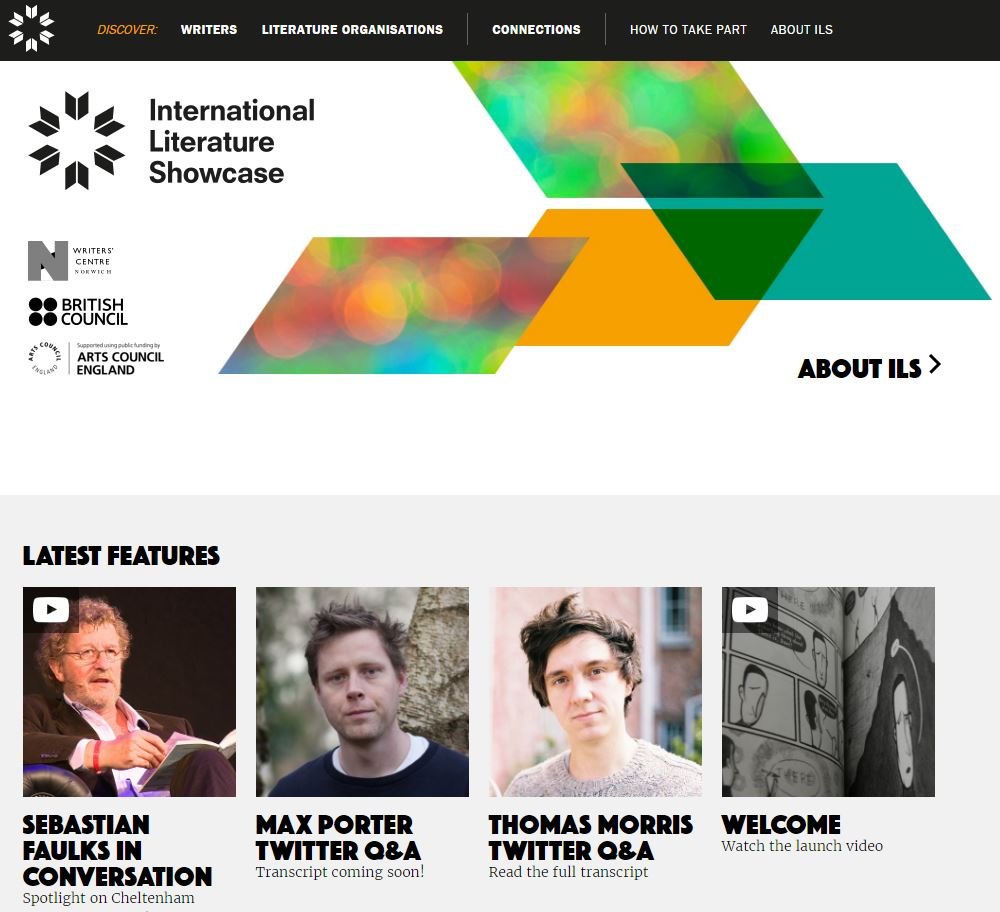Click the Max Porter portrait thumbnail
This screenshot has width=1000, height=912.
coord(362,692)
